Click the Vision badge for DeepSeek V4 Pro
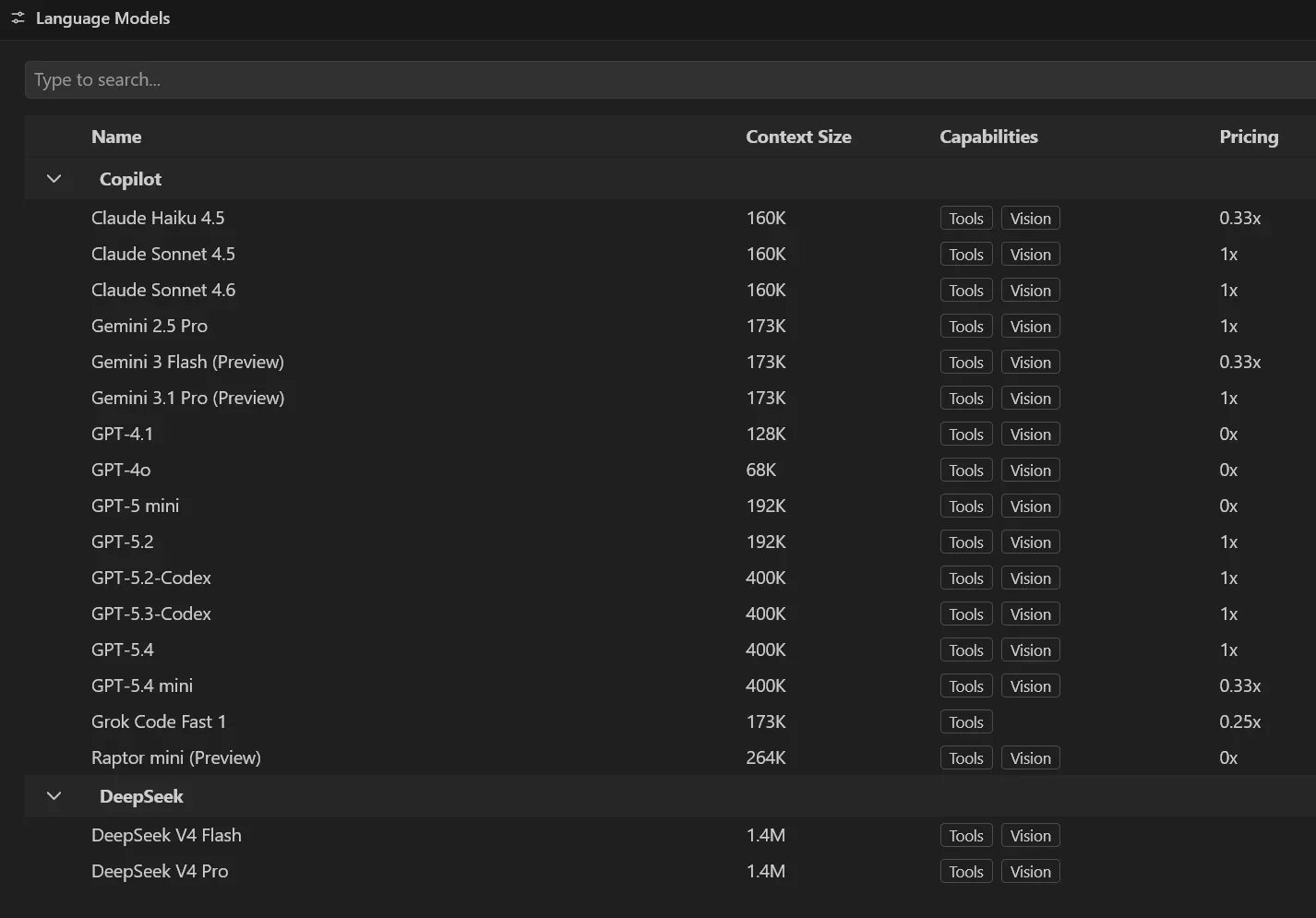 pyautogui.click(x=1031, y=872)
